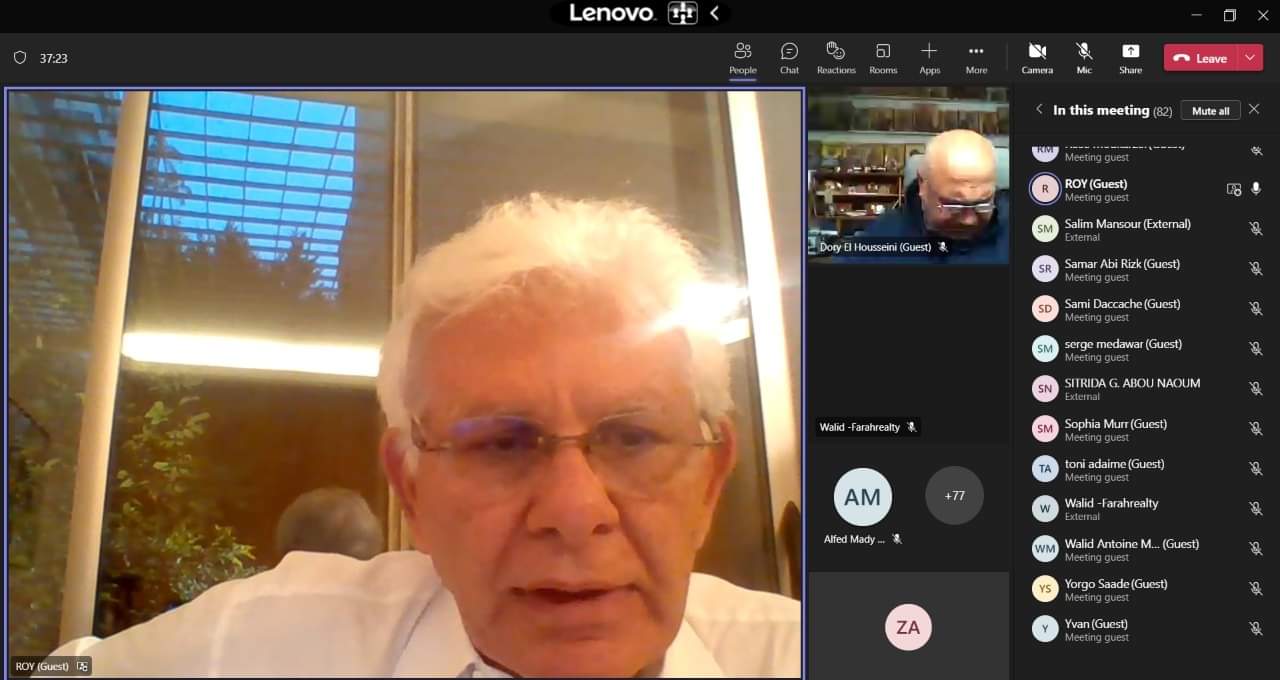Toggle mic for Sophia Murr (Guest)
Viewport: 1280px width, 680px height.
pos(1256,429)
